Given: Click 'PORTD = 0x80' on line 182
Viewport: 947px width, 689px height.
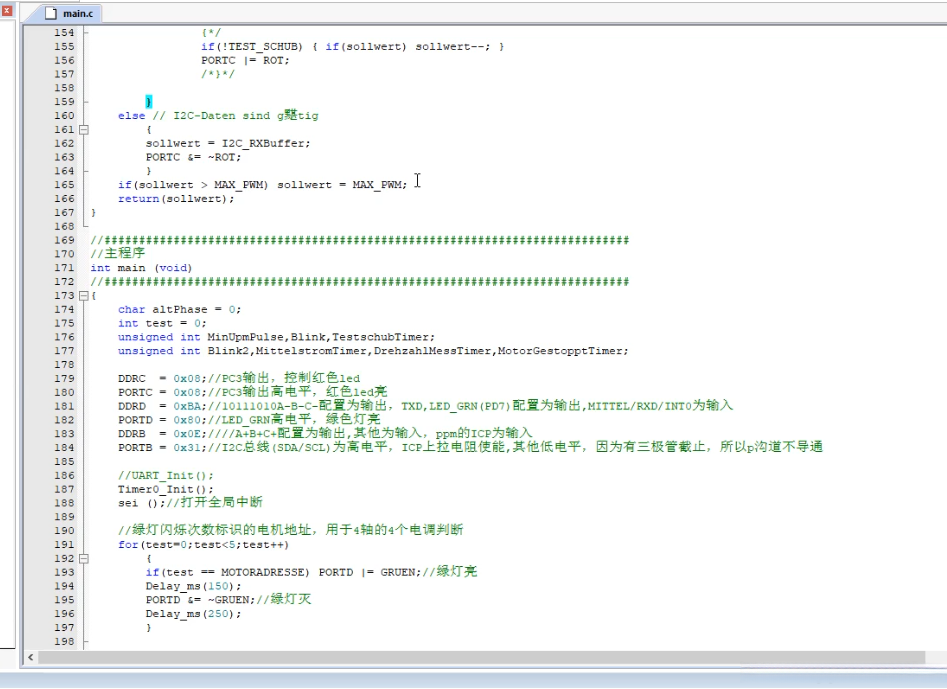Looking at the screenshot, I should pyautogui.click(x=161, y=420).
